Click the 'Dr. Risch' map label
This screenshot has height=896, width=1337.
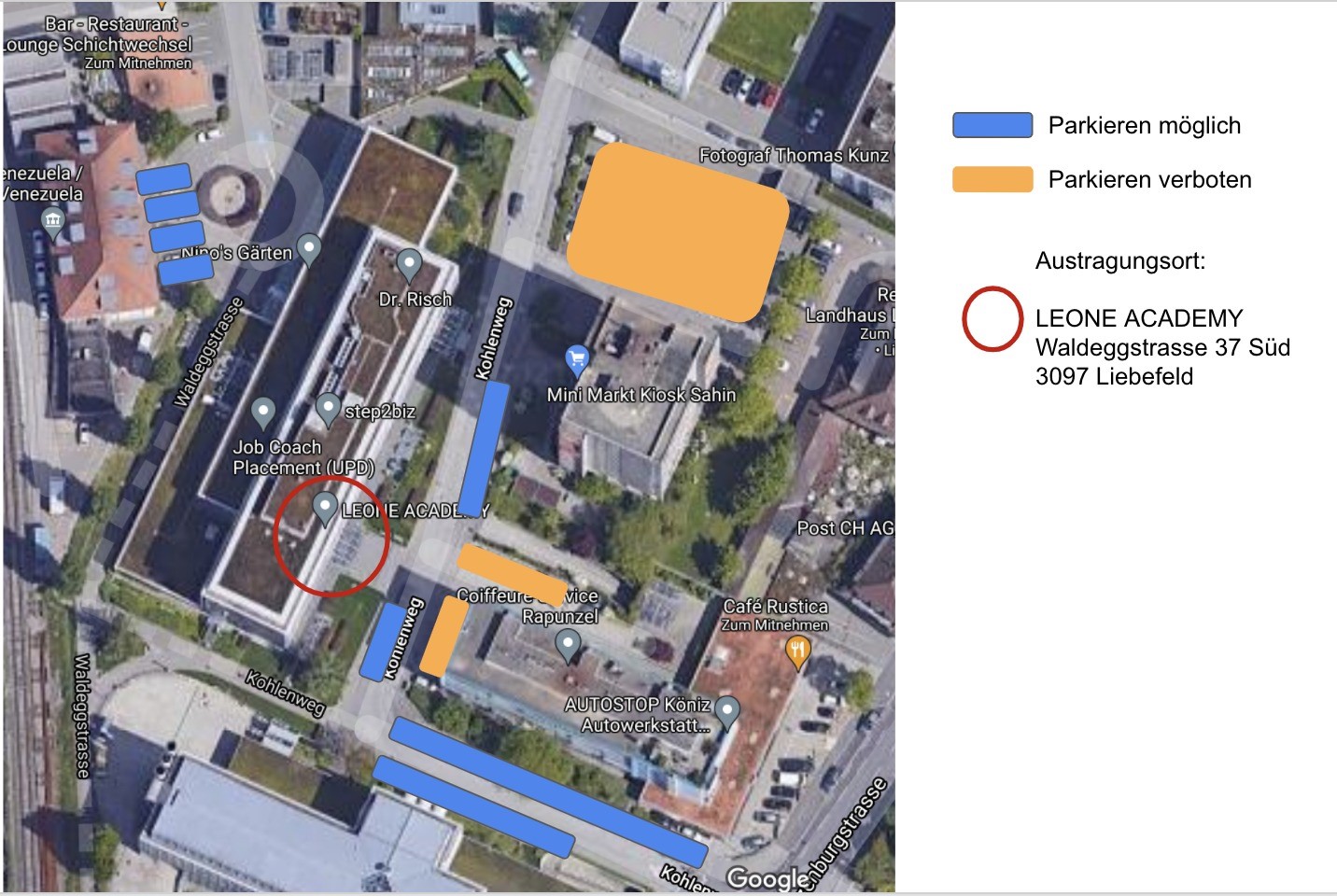point(415,300)
